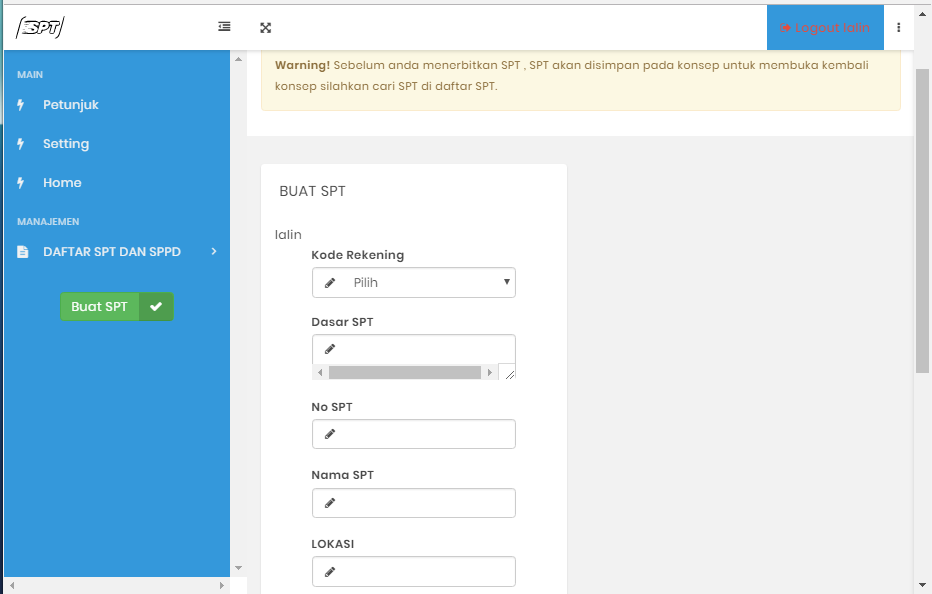Click the lightning icon beside Petunjuk
Screen dimensions: 932x594
21,105
